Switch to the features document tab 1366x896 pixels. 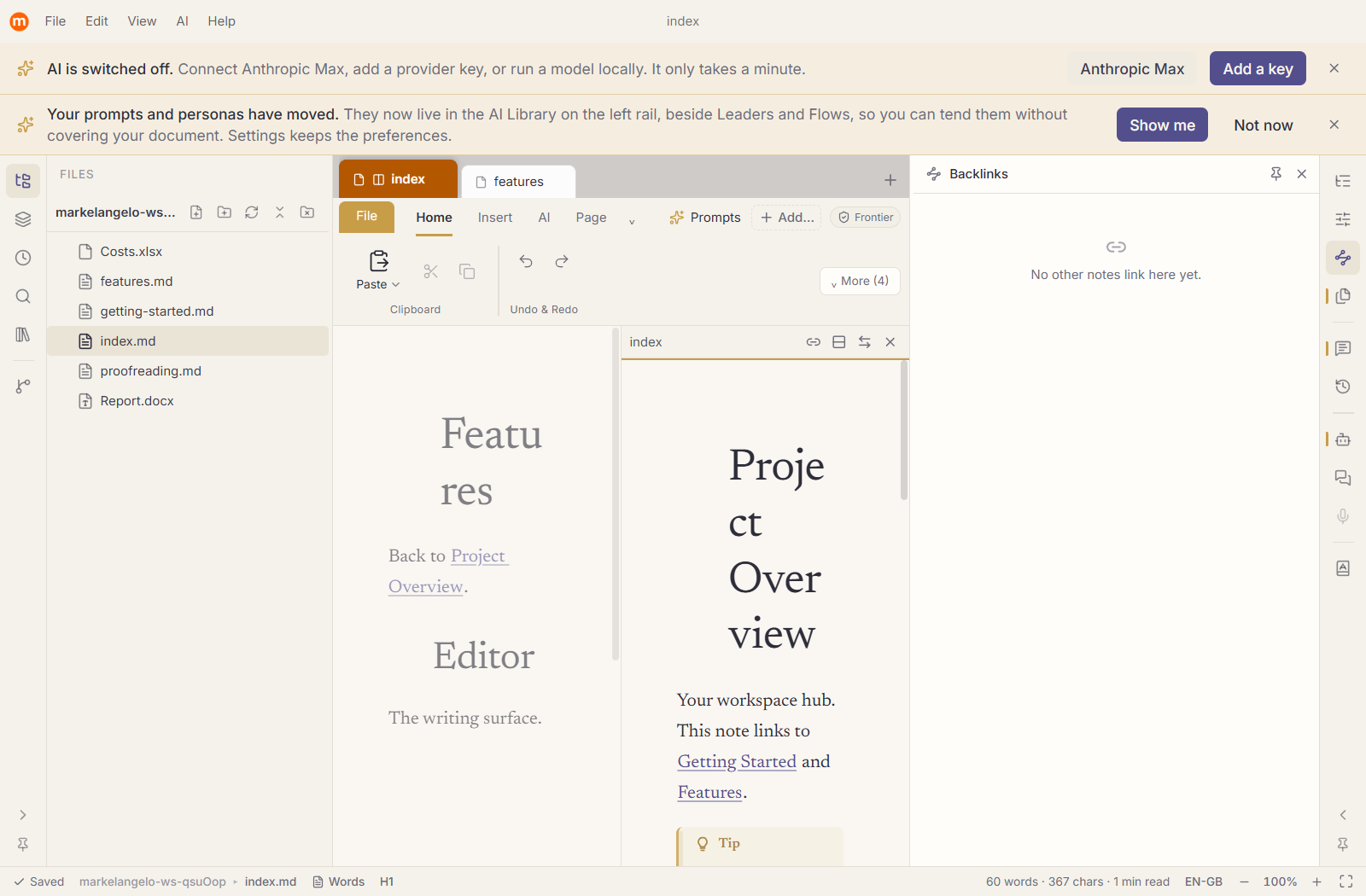coord(518,182)
